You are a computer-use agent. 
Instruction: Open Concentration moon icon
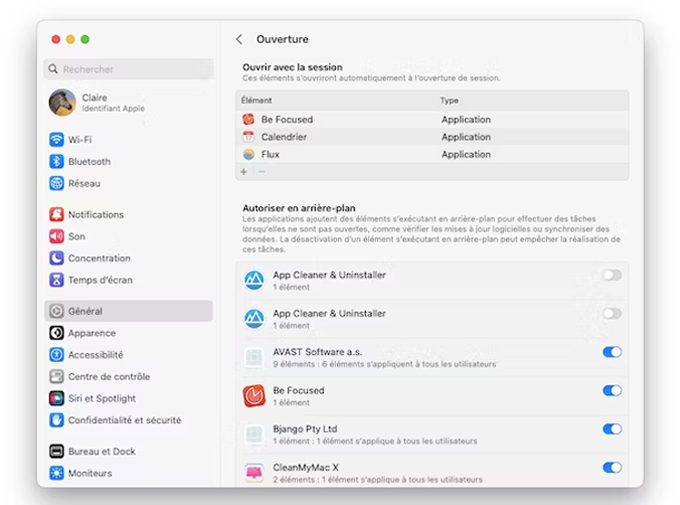coord(57,259)
